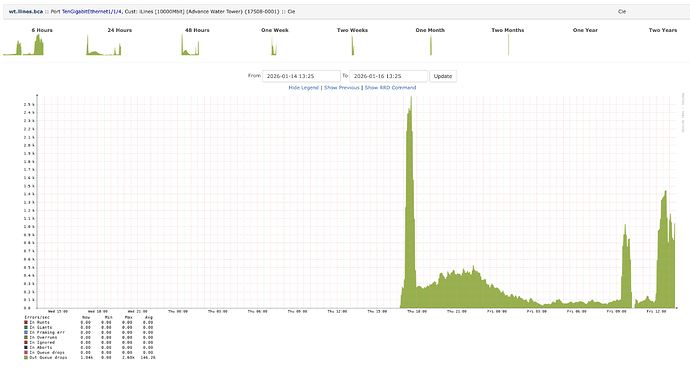Screen dimensions: 690x370
Task: Click the 'Out Queue drops' legend label
Action: (48, 358)
